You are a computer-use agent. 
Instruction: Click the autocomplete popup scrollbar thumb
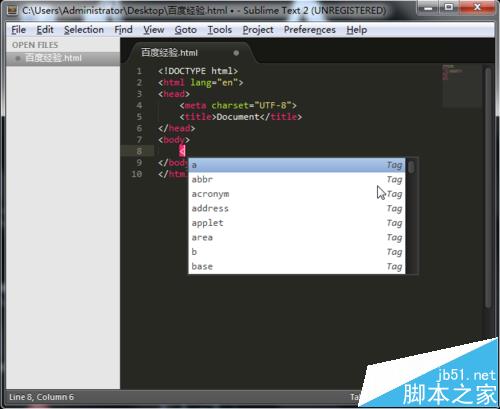(x=412, y=167)
